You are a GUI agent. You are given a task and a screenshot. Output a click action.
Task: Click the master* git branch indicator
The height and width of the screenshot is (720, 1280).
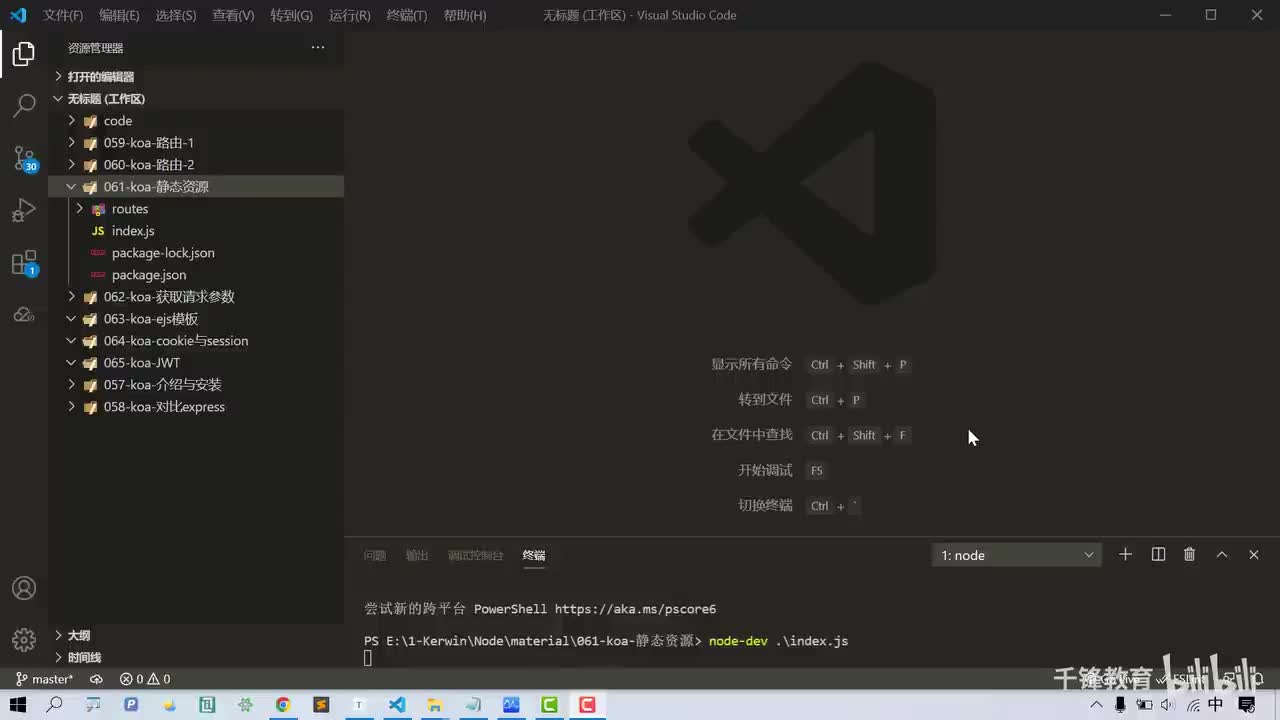click(x=45, y=679)
